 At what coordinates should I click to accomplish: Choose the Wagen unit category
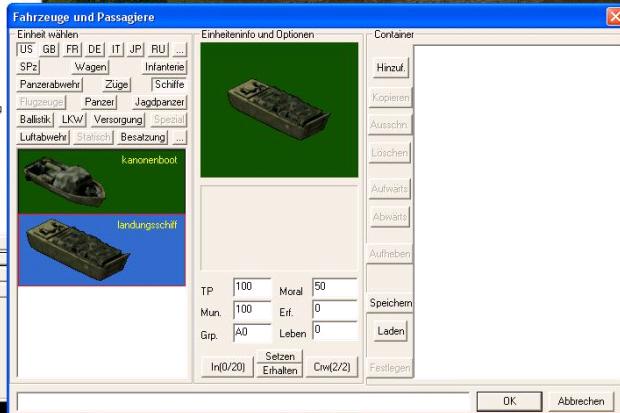click(x=91, y=67)
